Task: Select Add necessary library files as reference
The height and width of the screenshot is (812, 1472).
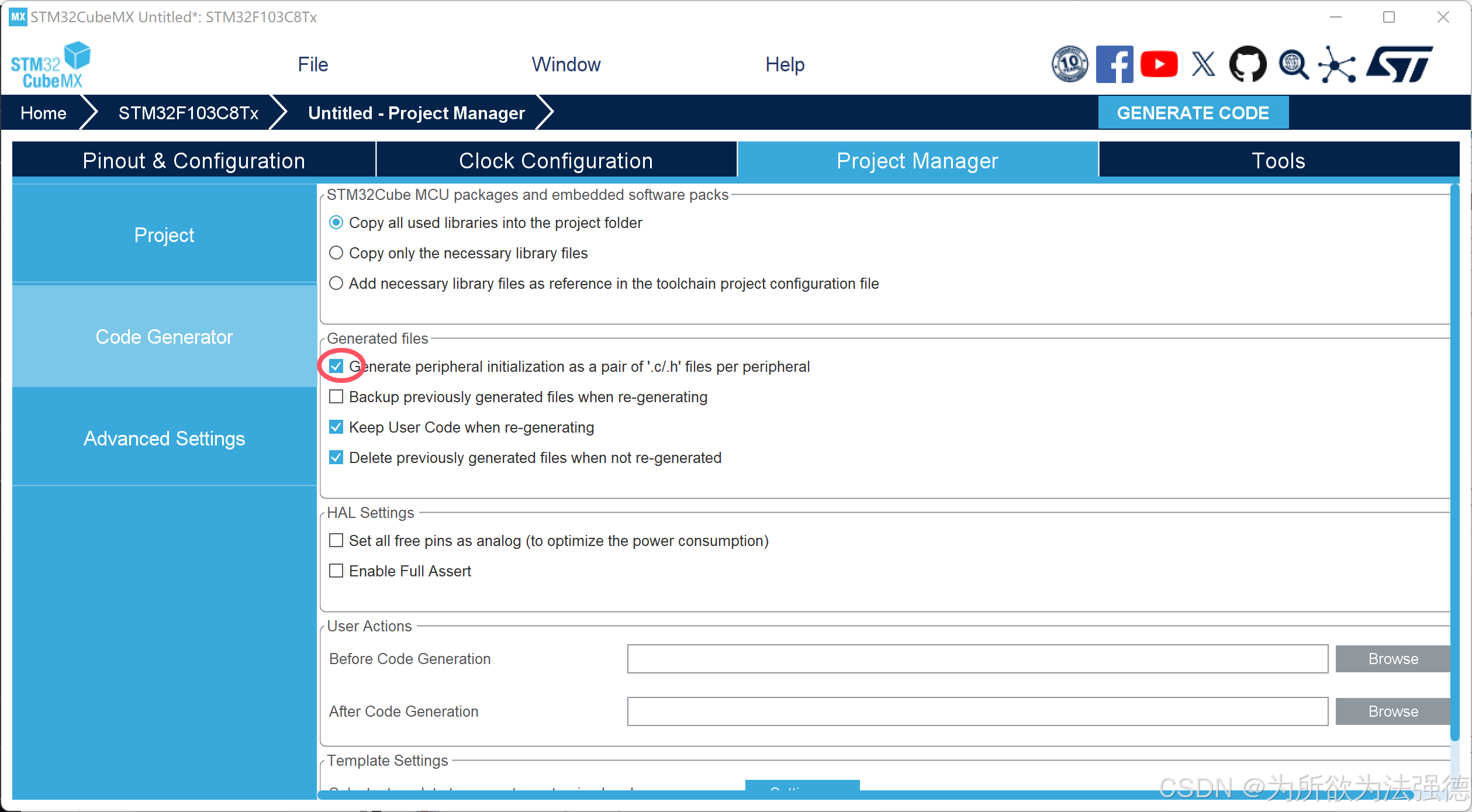Action: 336,284
